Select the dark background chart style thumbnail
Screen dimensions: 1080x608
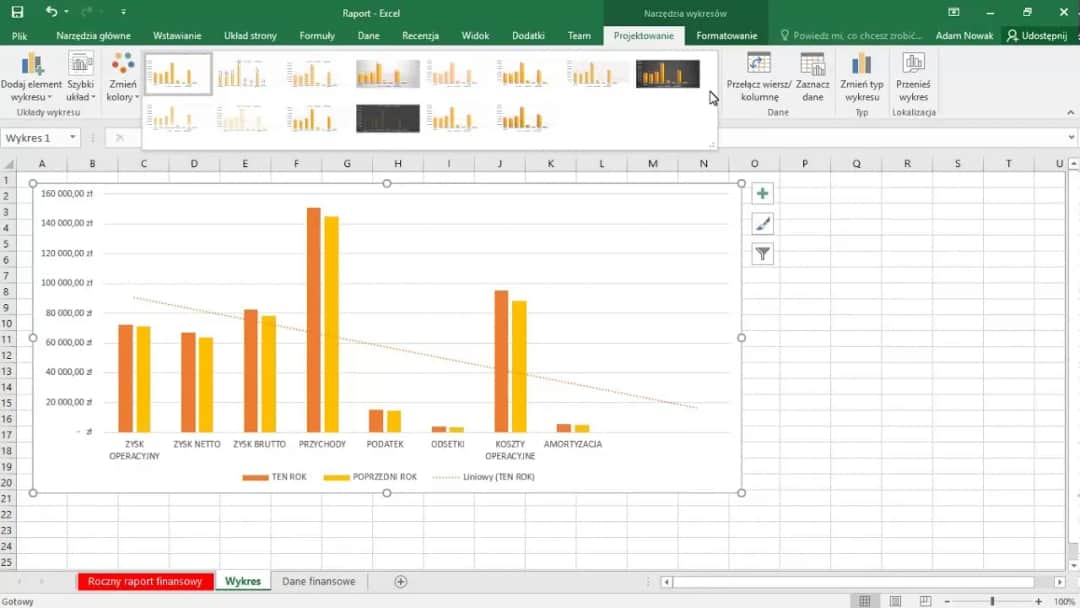pos(667,74)
